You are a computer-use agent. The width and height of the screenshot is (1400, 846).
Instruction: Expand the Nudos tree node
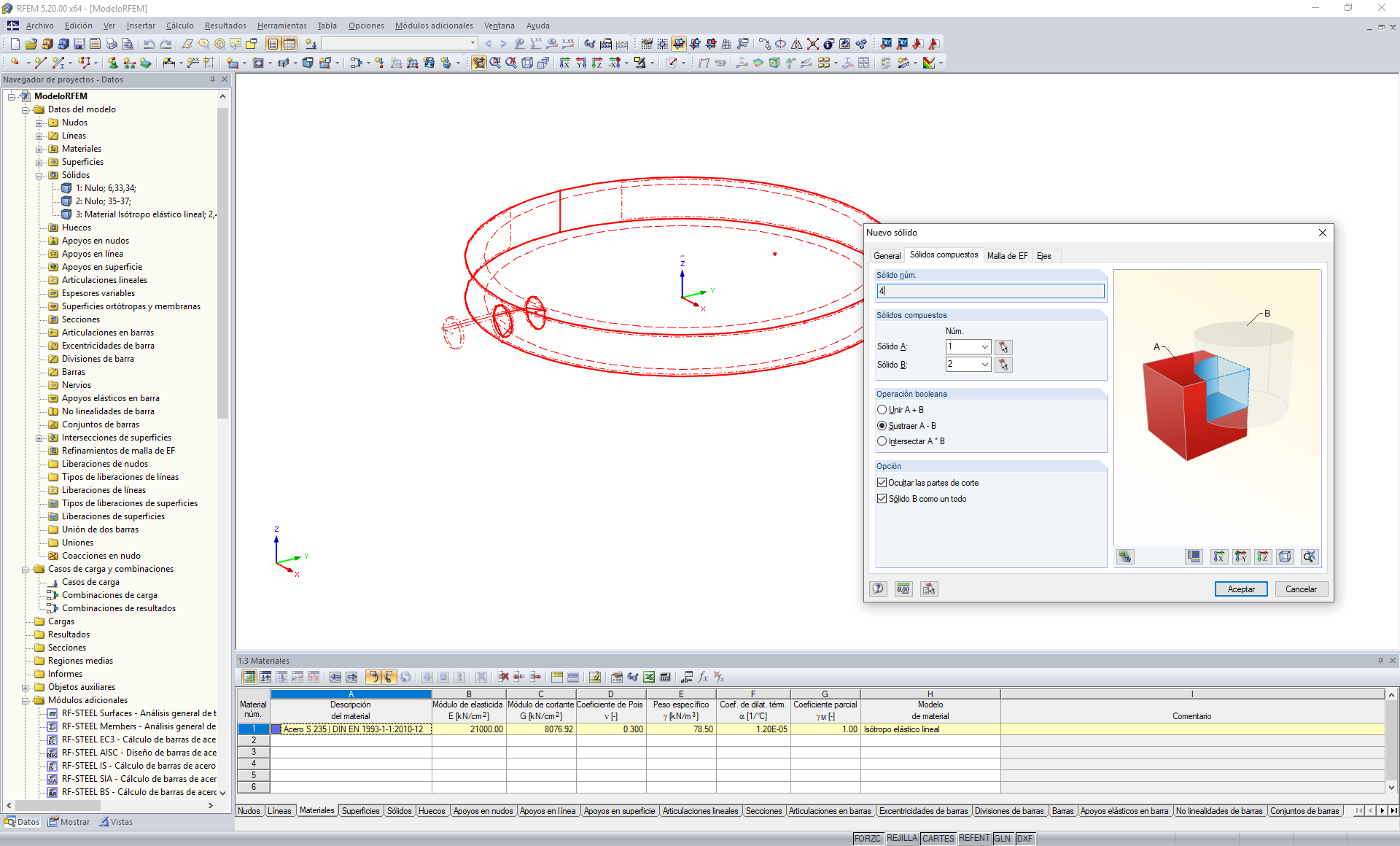coord(39,123)
